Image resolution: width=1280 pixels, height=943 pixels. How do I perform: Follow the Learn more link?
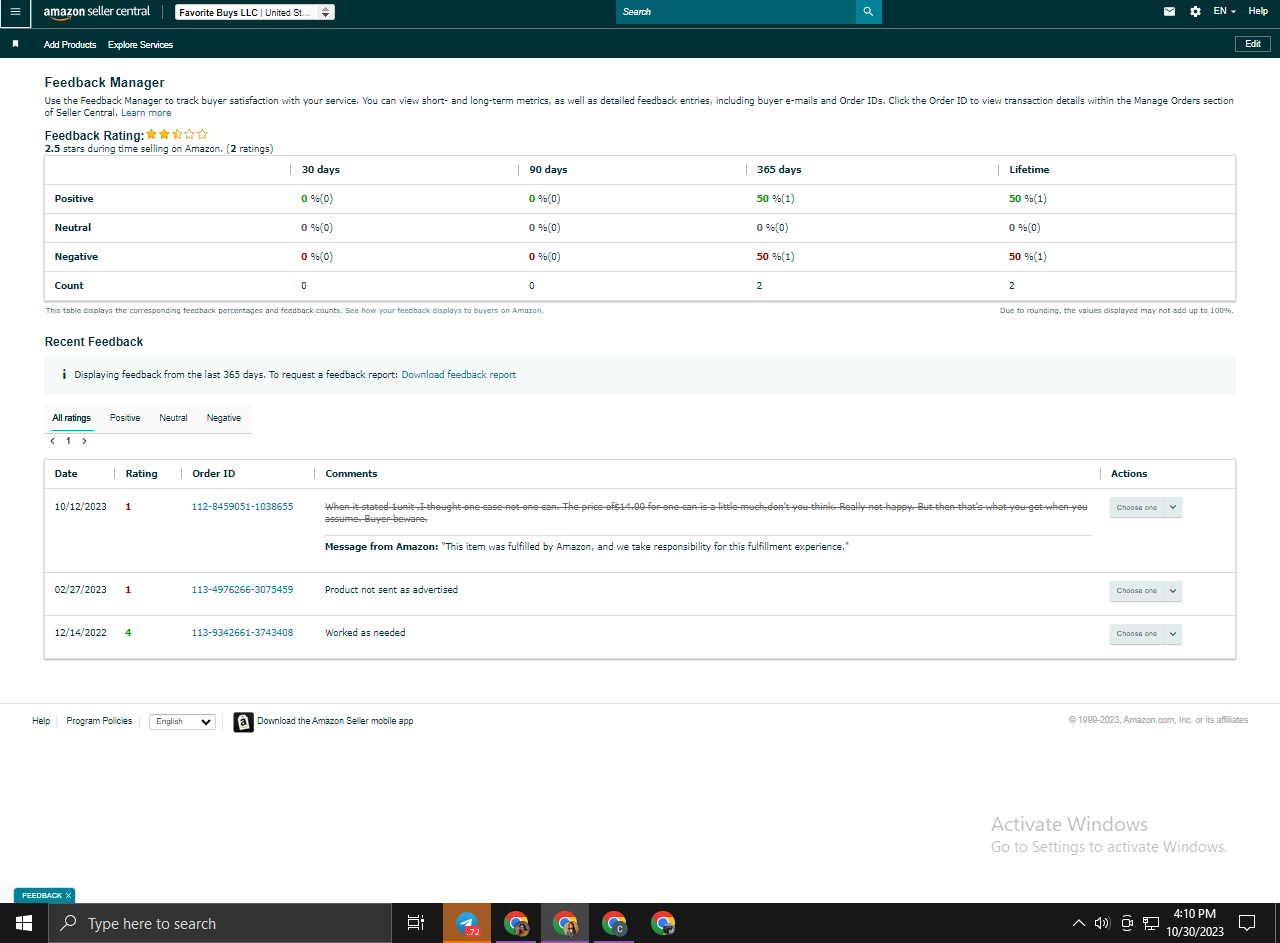pos(146,113)
